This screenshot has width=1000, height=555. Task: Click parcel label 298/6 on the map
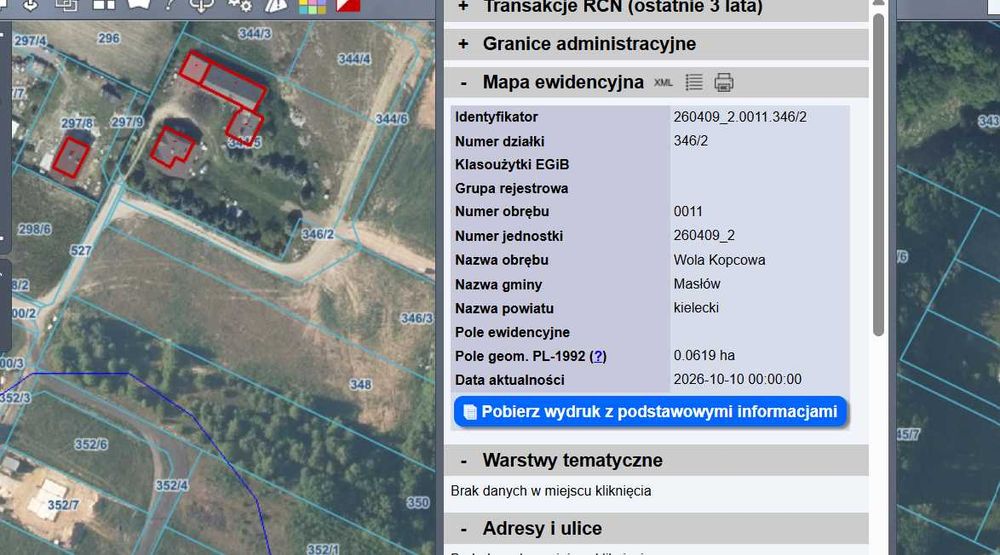(x=34, y=229)
